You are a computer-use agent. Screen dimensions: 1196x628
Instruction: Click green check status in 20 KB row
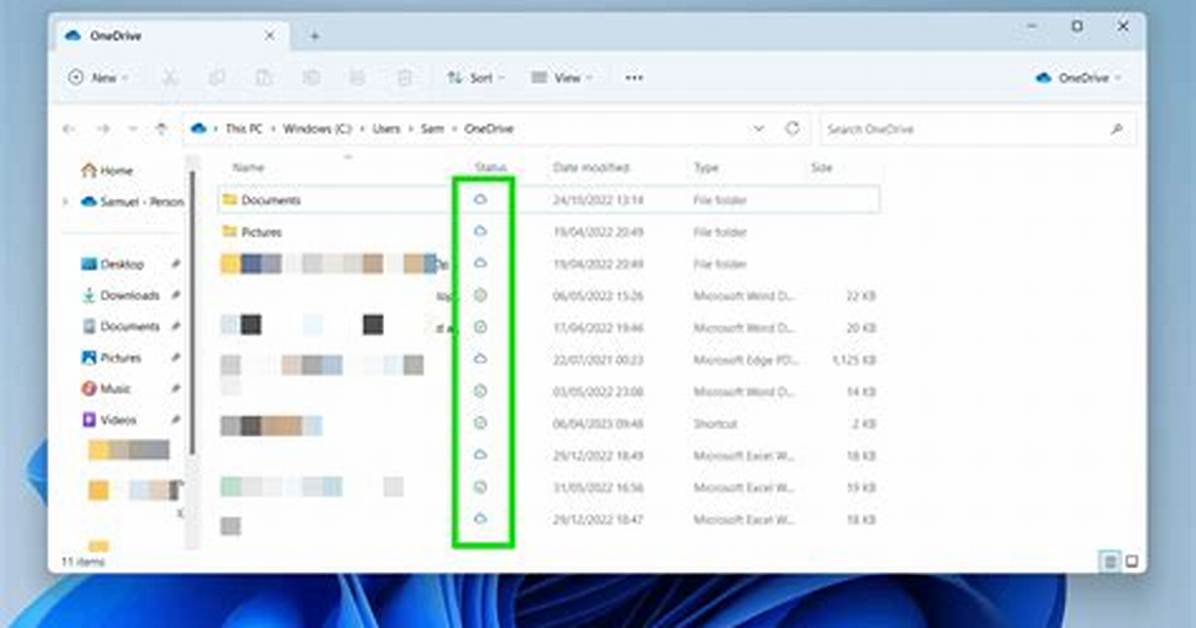(480, 327)
